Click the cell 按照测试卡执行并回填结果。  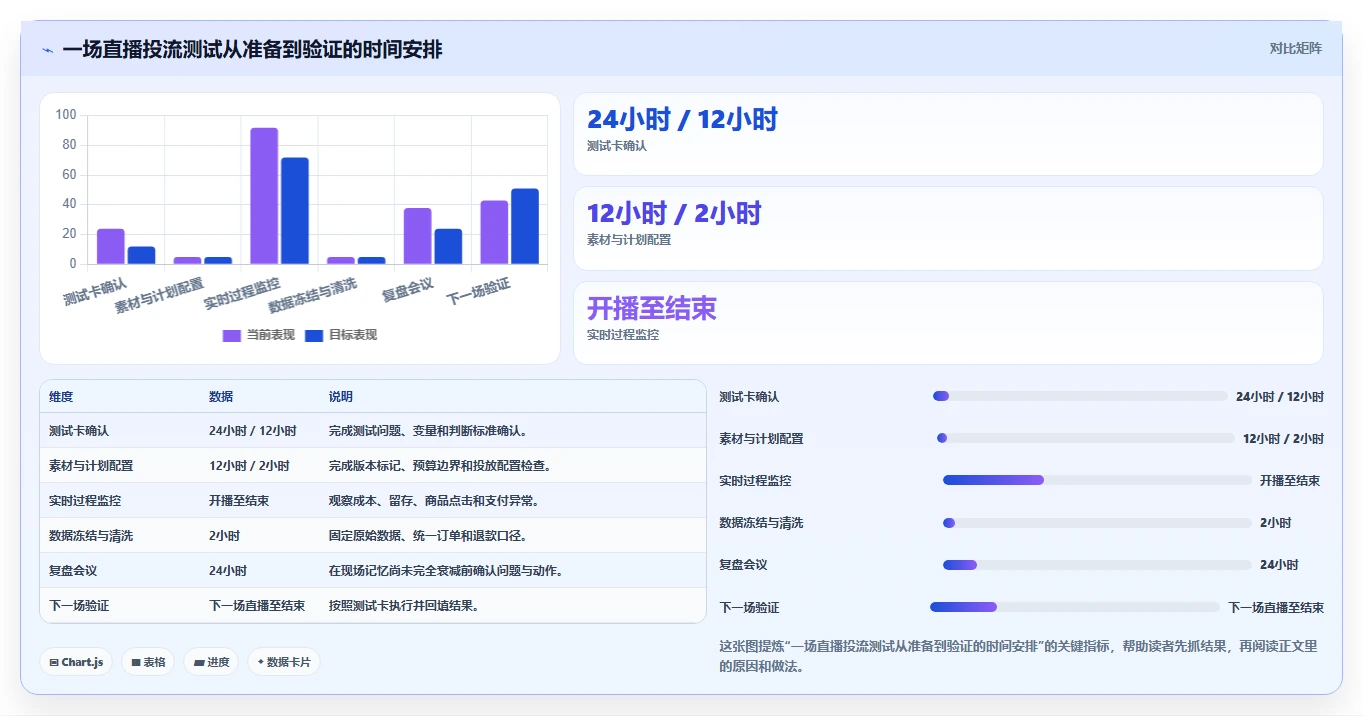click(404, 606)
